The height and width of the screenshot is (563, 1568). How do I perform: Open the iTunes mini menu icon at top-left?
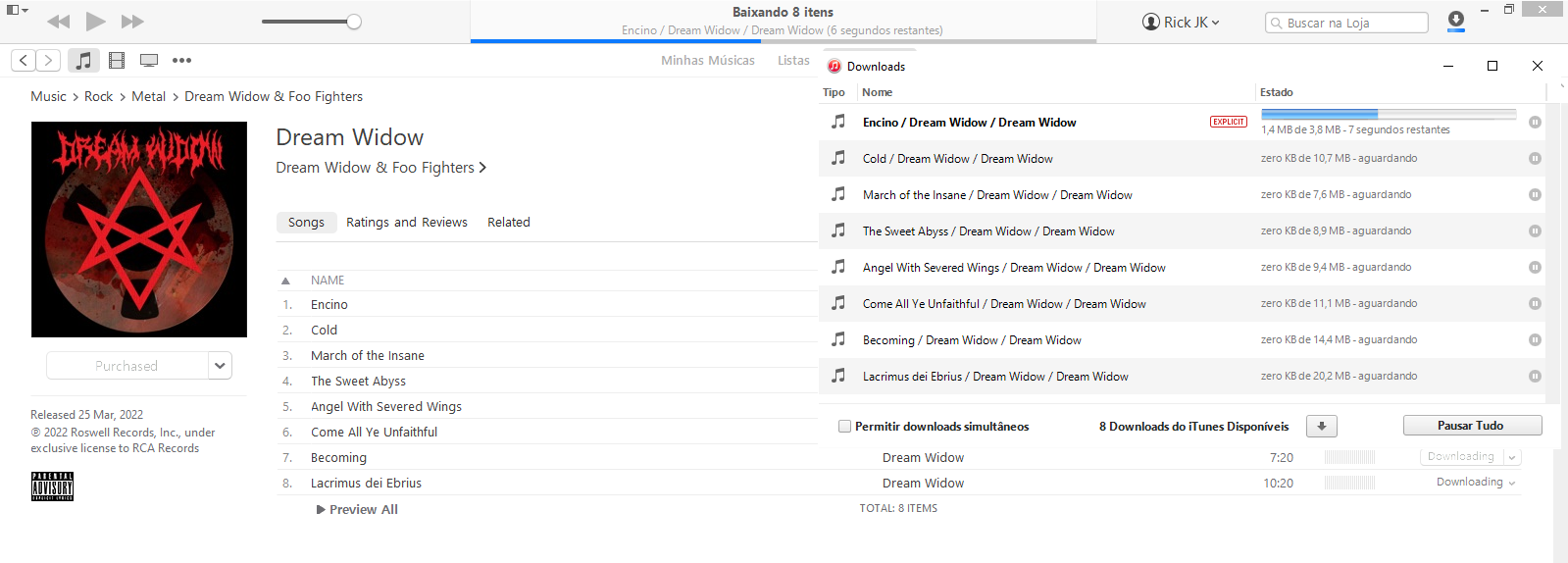(17, 10)
